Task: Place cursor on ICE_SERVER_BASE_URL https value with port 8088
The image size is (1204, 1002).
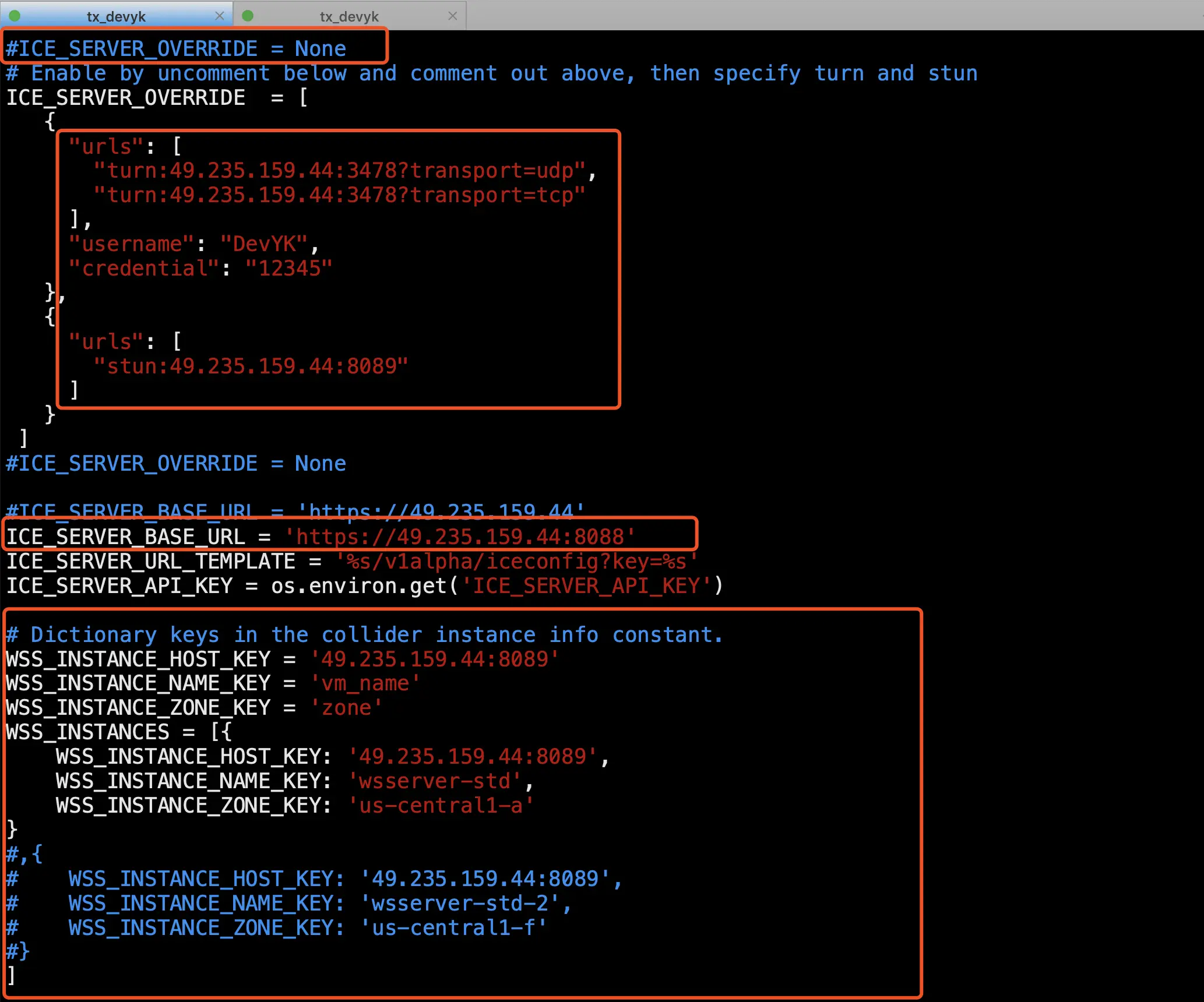Action: pyautogui.click(x=460, y=537)
